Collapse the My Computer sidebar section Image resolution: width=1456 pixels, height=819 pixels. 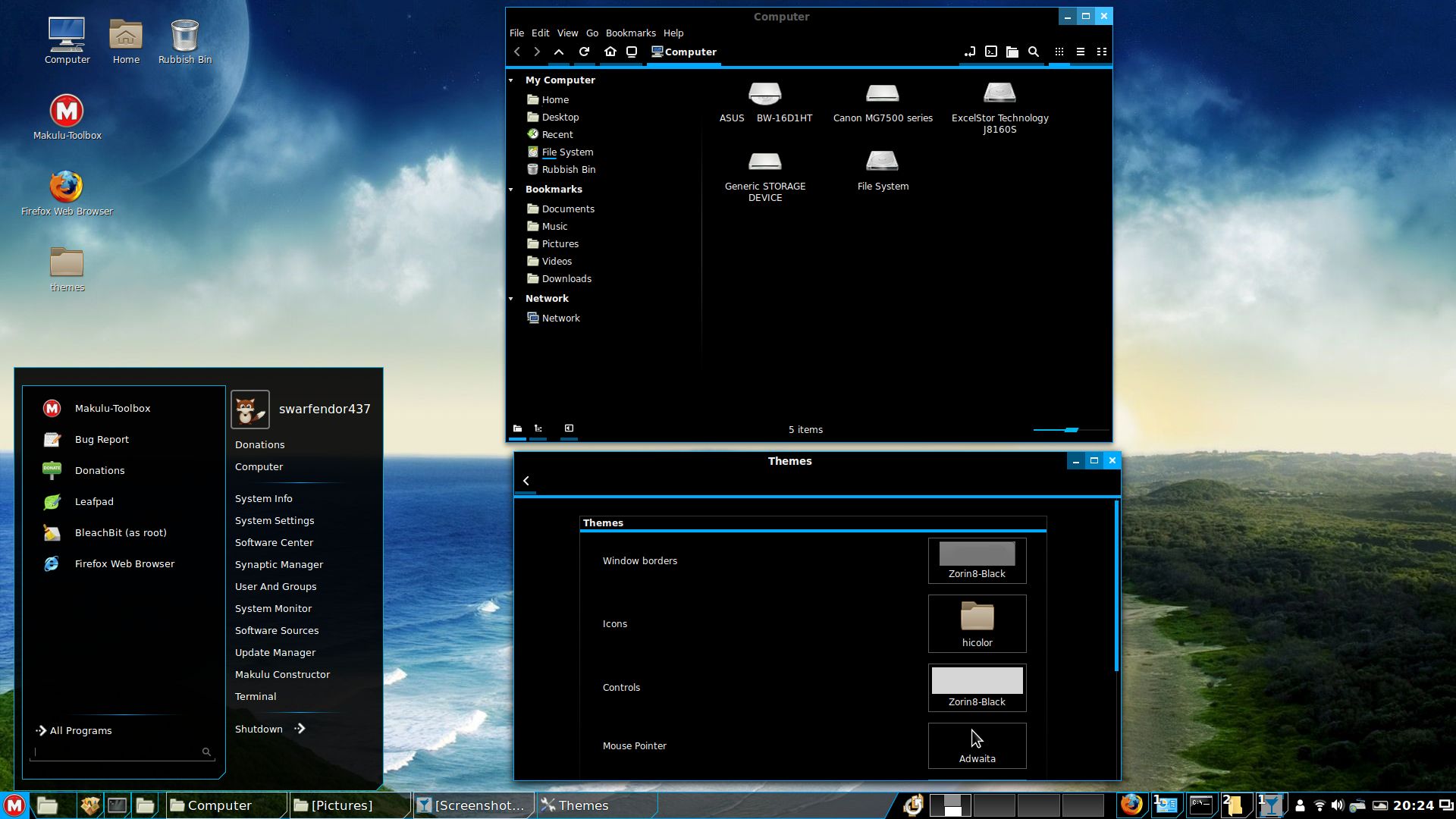tap(511, 80)
